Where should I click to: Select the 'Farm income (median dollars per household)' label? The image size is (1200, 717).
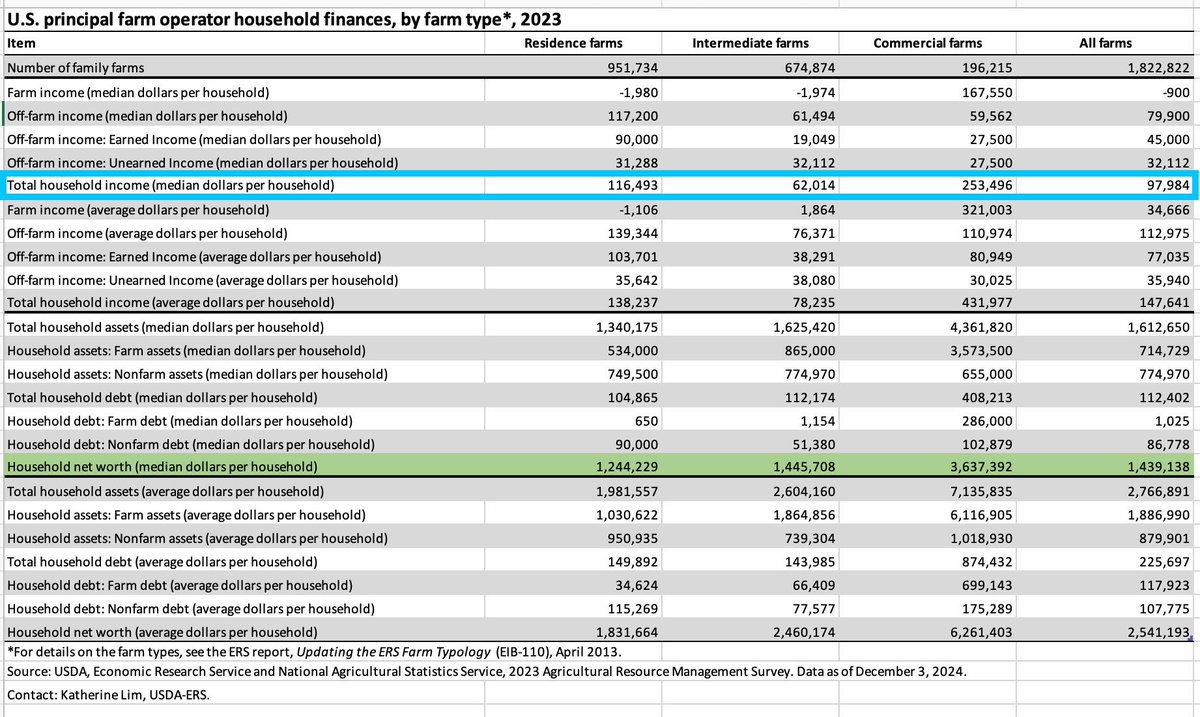tap(138, 92)
